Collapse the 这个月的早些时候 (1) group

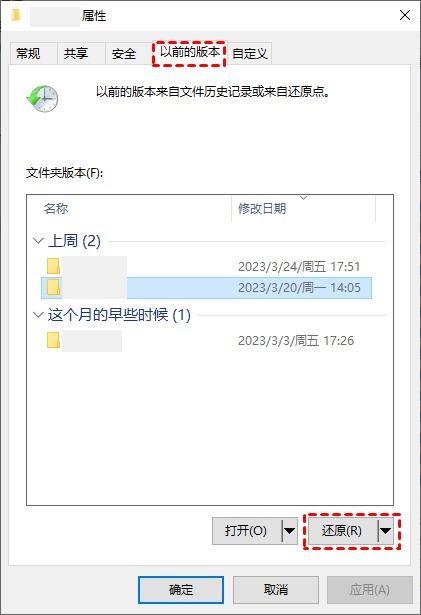click(38, 315)
